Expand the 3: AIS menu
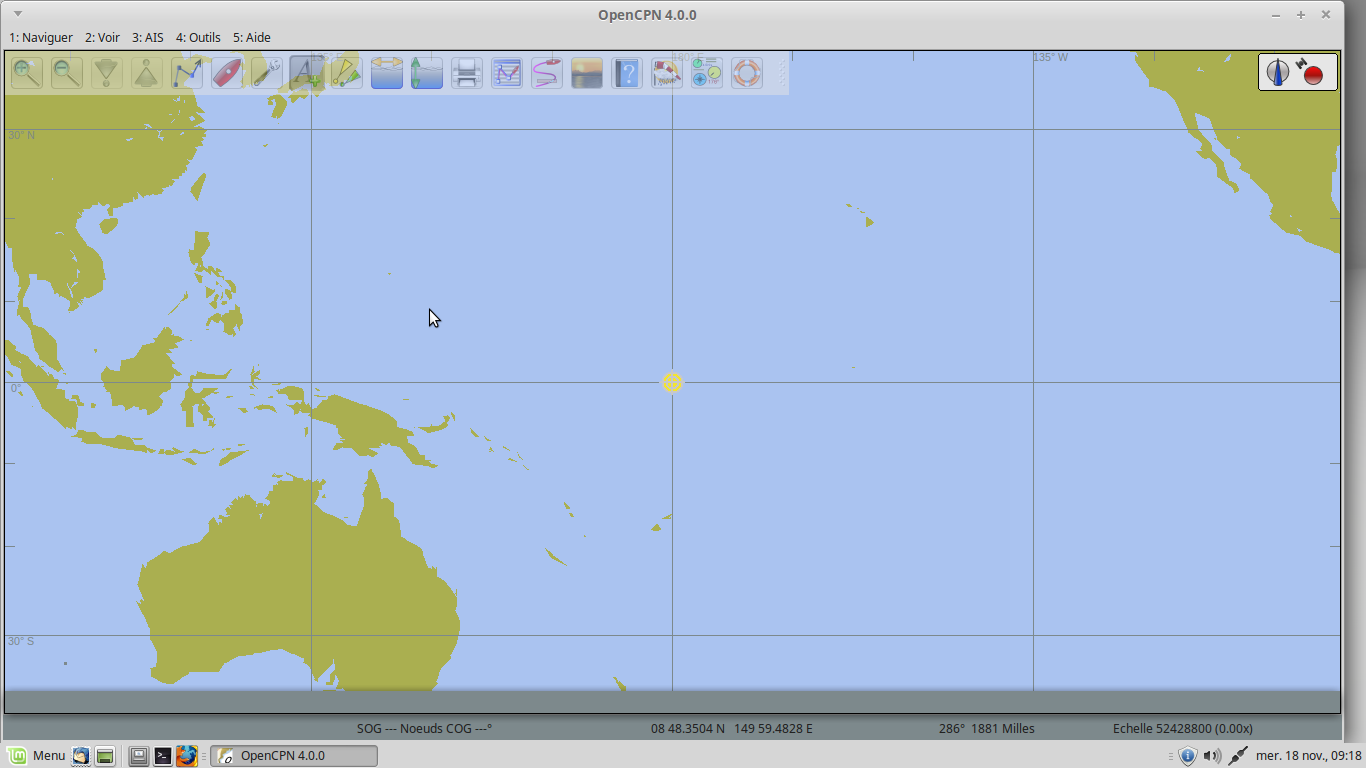 pyautogui.click(x=147, y=37)
